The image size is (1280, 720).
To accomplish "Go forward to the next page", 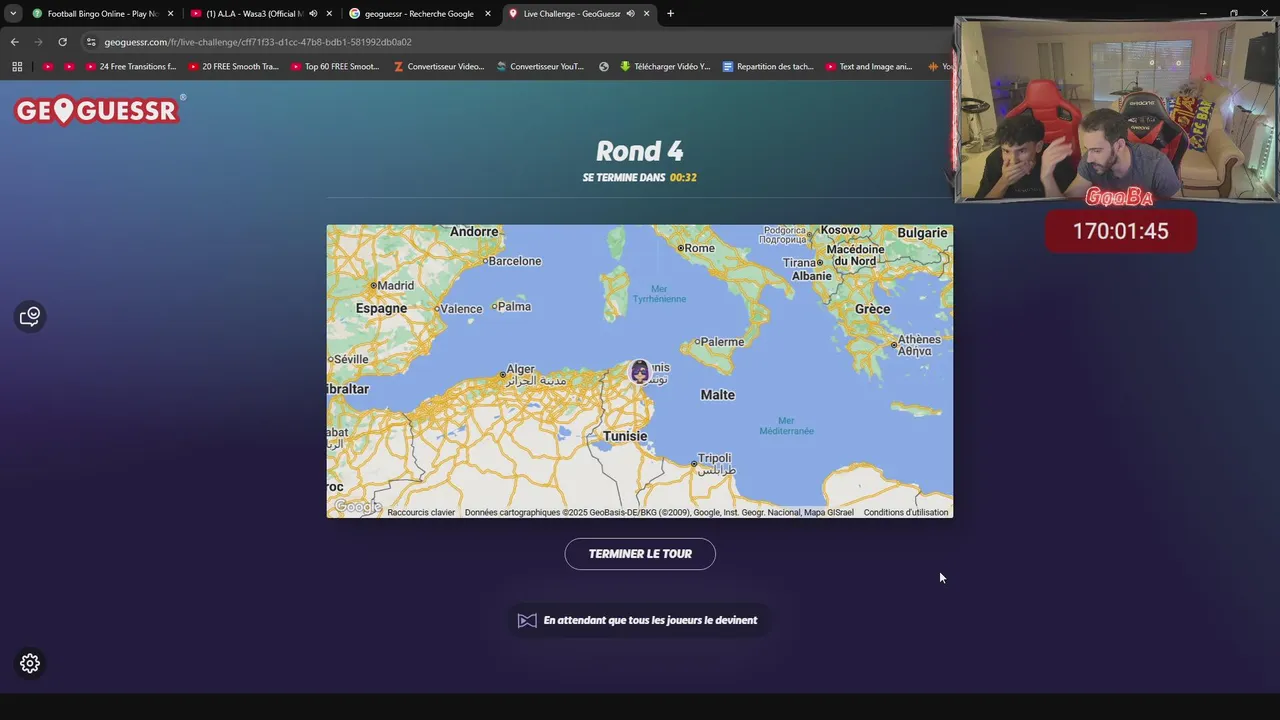I will 38,42.
